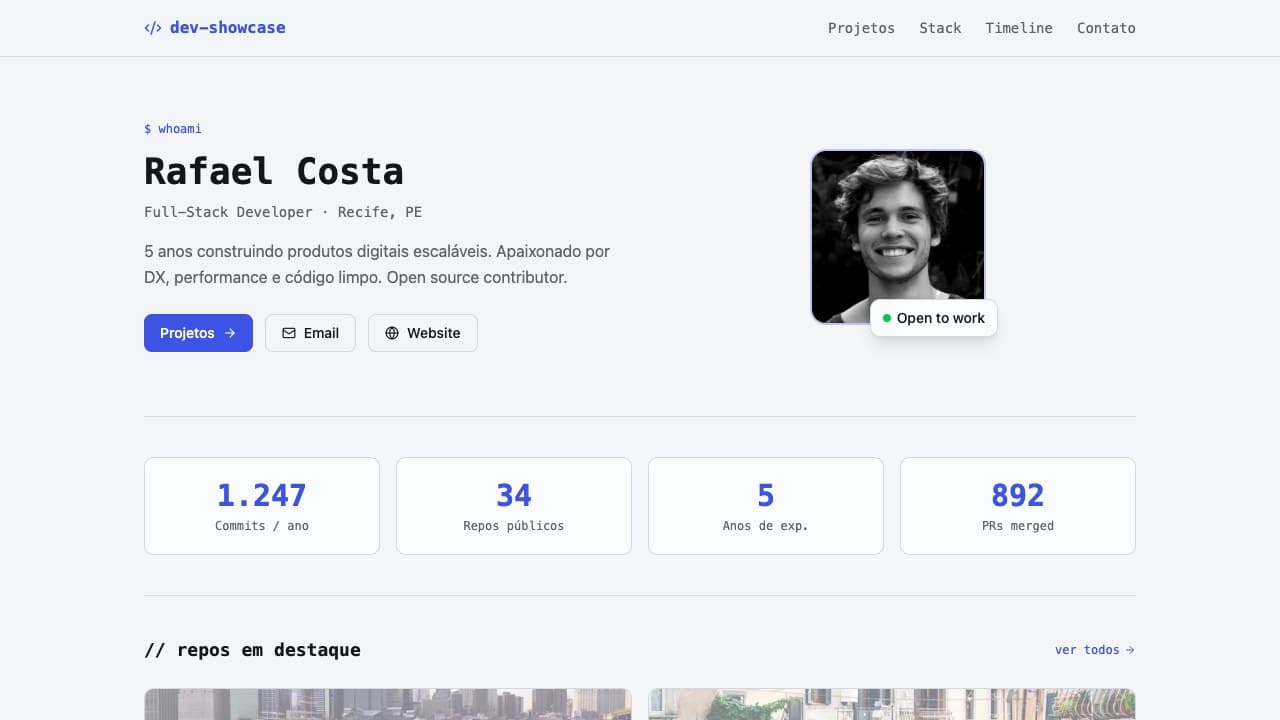Go to Projetos in navigation
Screen dimensions: 1280x720
pos(861,28)
